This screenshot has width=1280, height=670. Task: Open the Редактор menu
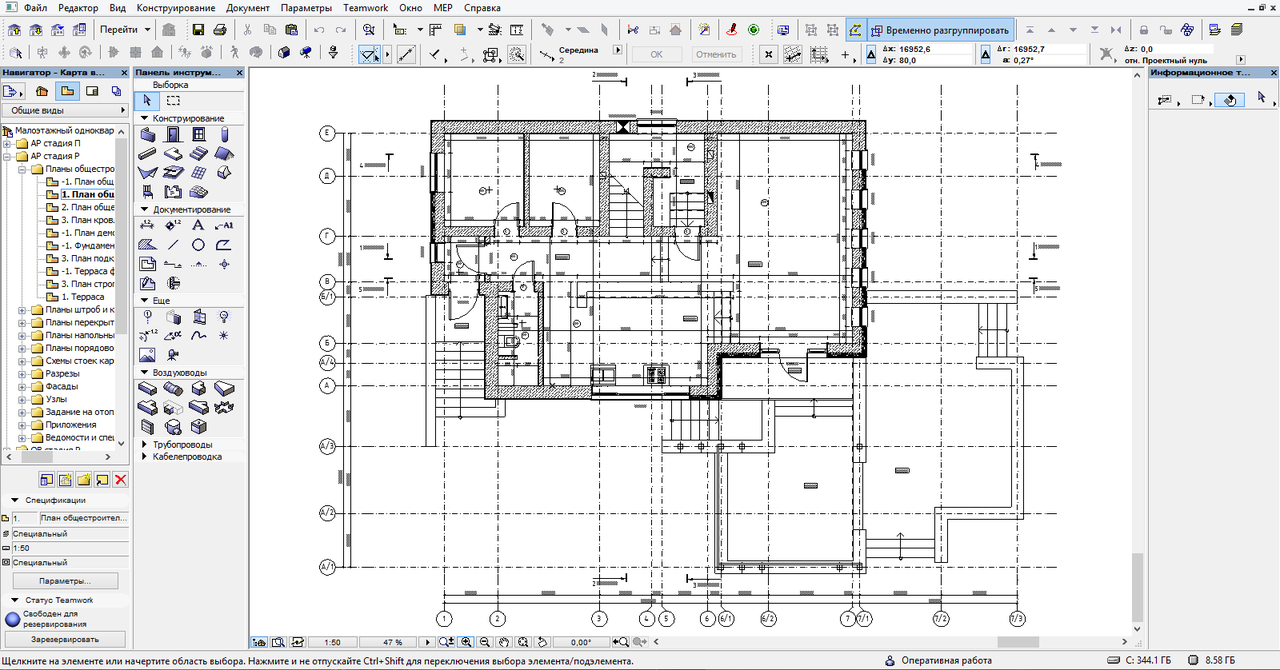click(x=79, y=8)
